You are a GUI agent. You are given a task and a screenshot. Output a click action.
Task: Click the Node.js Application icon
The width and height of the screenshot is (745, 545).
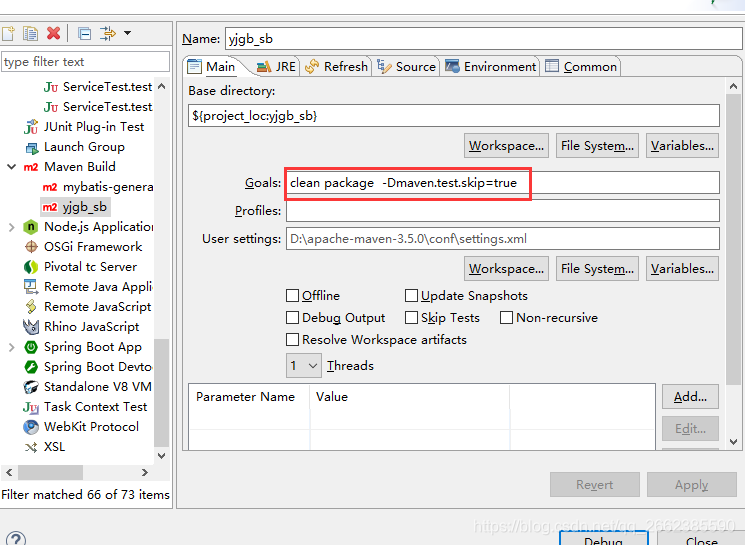pos(31,227)
